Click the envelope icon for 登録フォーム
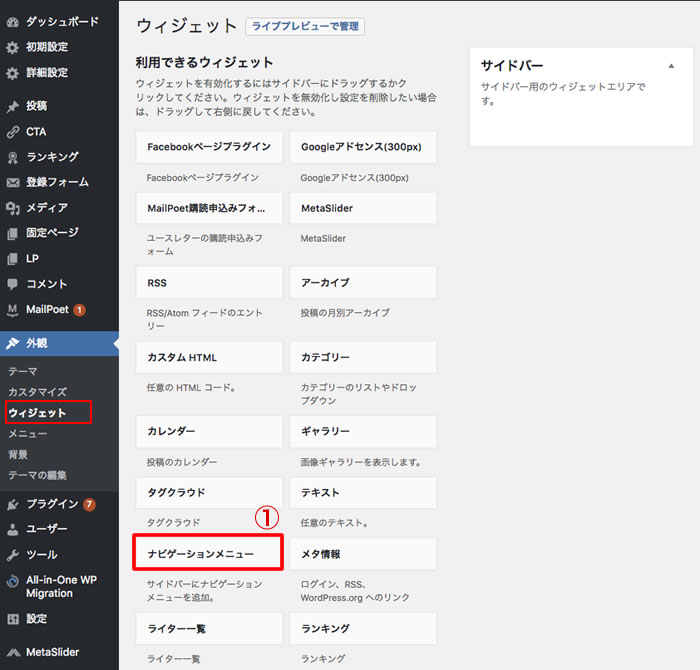The width and height of the screenshot is (700, 670). [12, 183]
